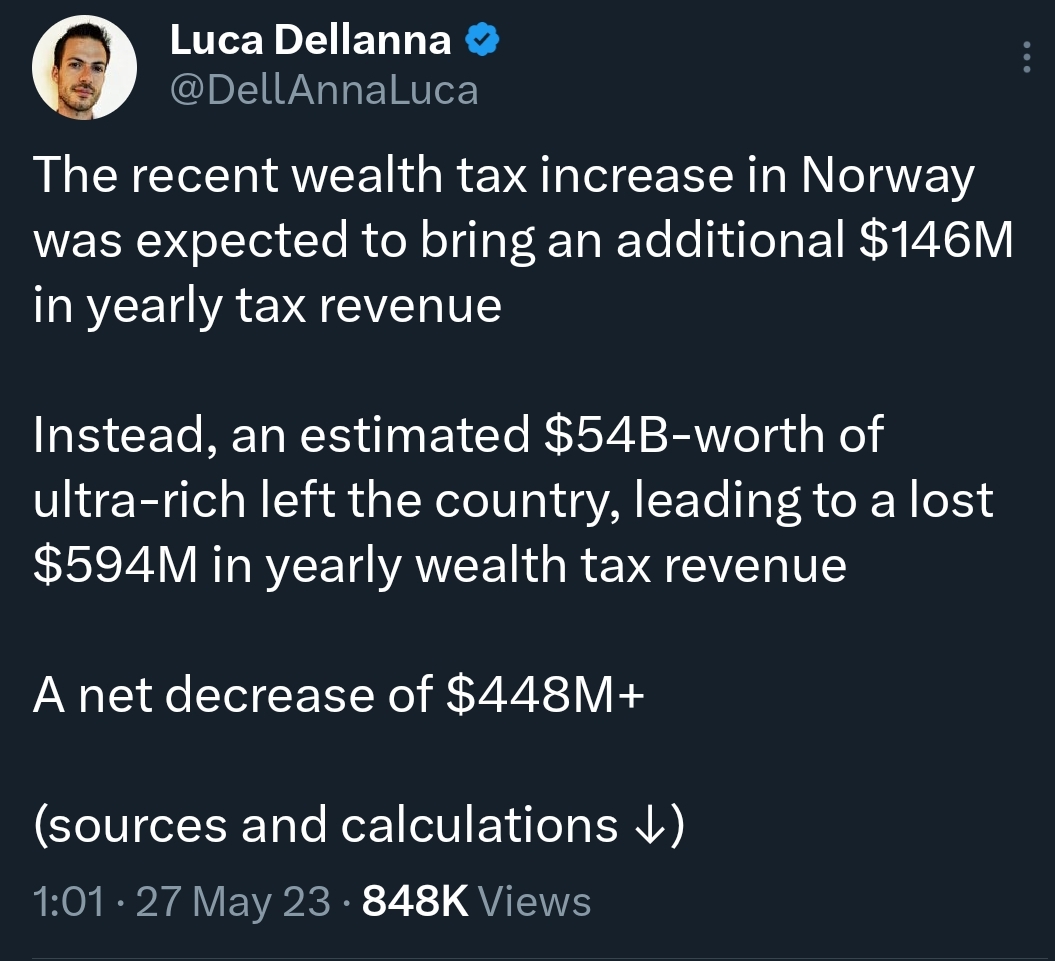
Task: Click the line 'A net decrease of $448M+'
Action: 338,696
